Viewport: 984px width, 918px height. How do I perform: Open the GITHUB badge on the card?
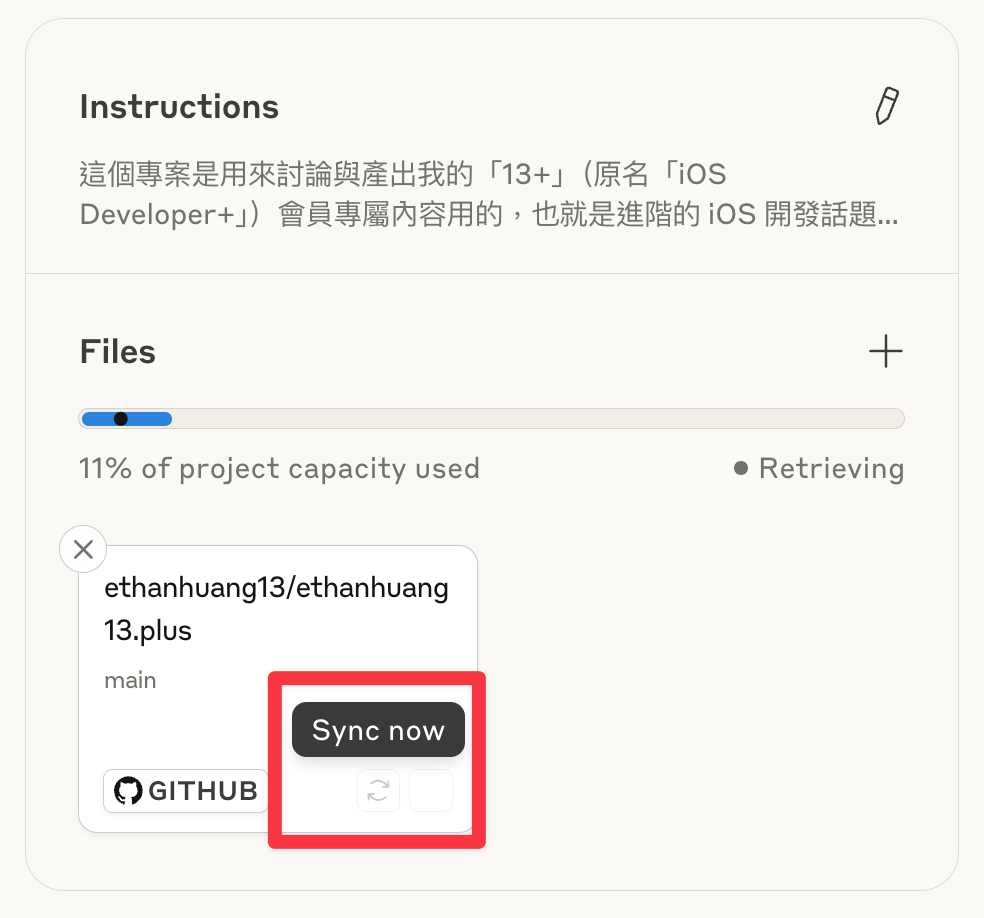[x=186, y=791]
